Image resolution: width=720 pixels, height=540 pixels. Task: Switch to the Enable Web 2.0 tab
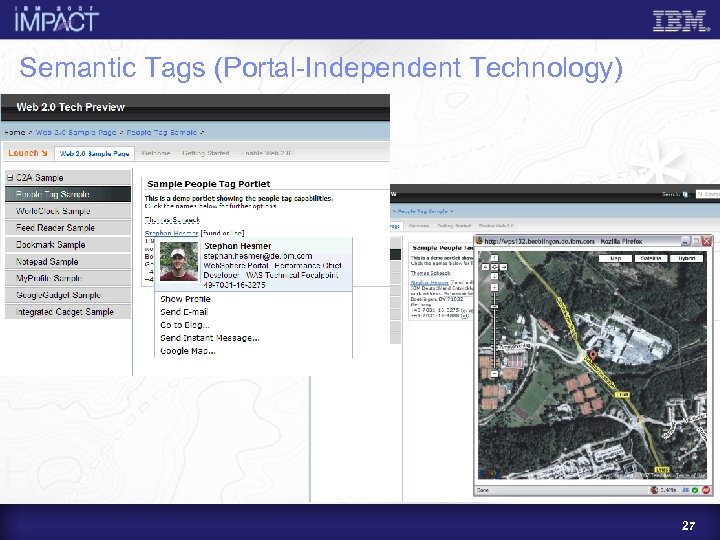click(265, 153)
